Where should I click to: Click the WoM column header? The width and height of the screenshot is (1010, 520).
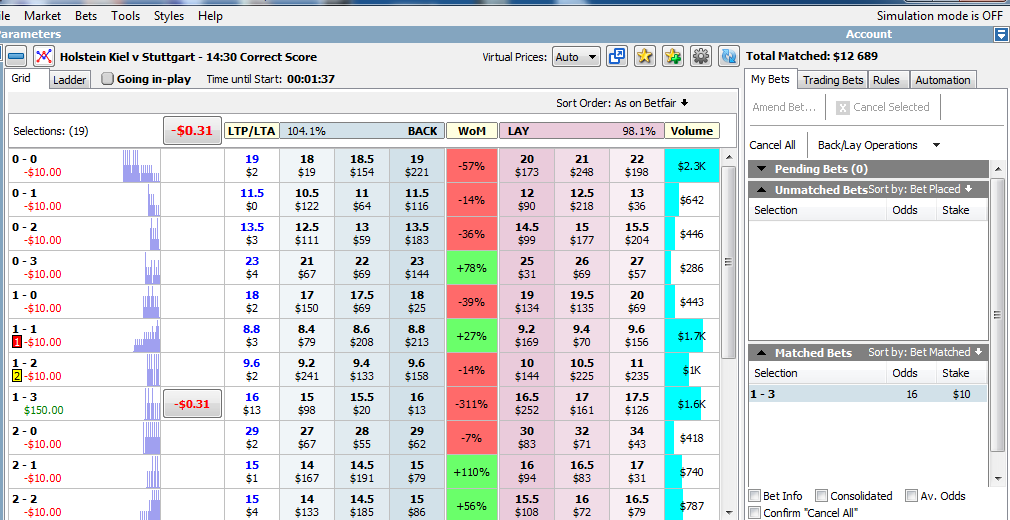click(x=472, y=131)
